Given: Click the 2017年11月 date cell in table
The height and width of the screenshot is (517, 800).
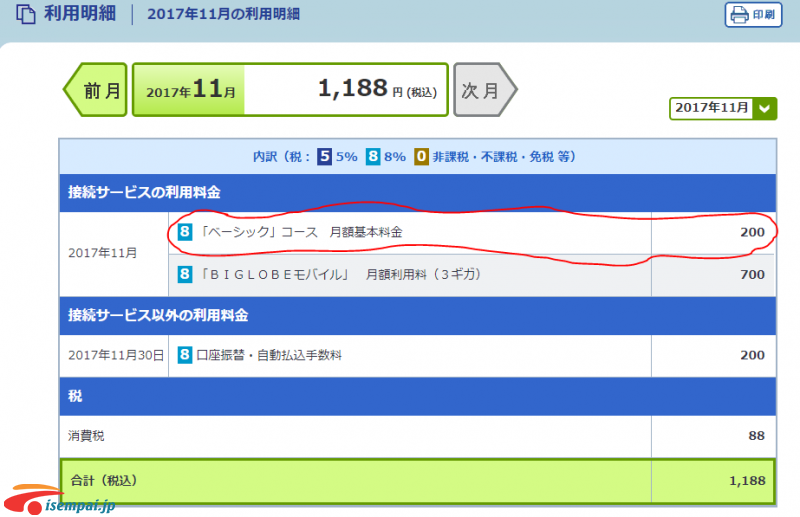Looking at the screenshot, I should 114,253.
